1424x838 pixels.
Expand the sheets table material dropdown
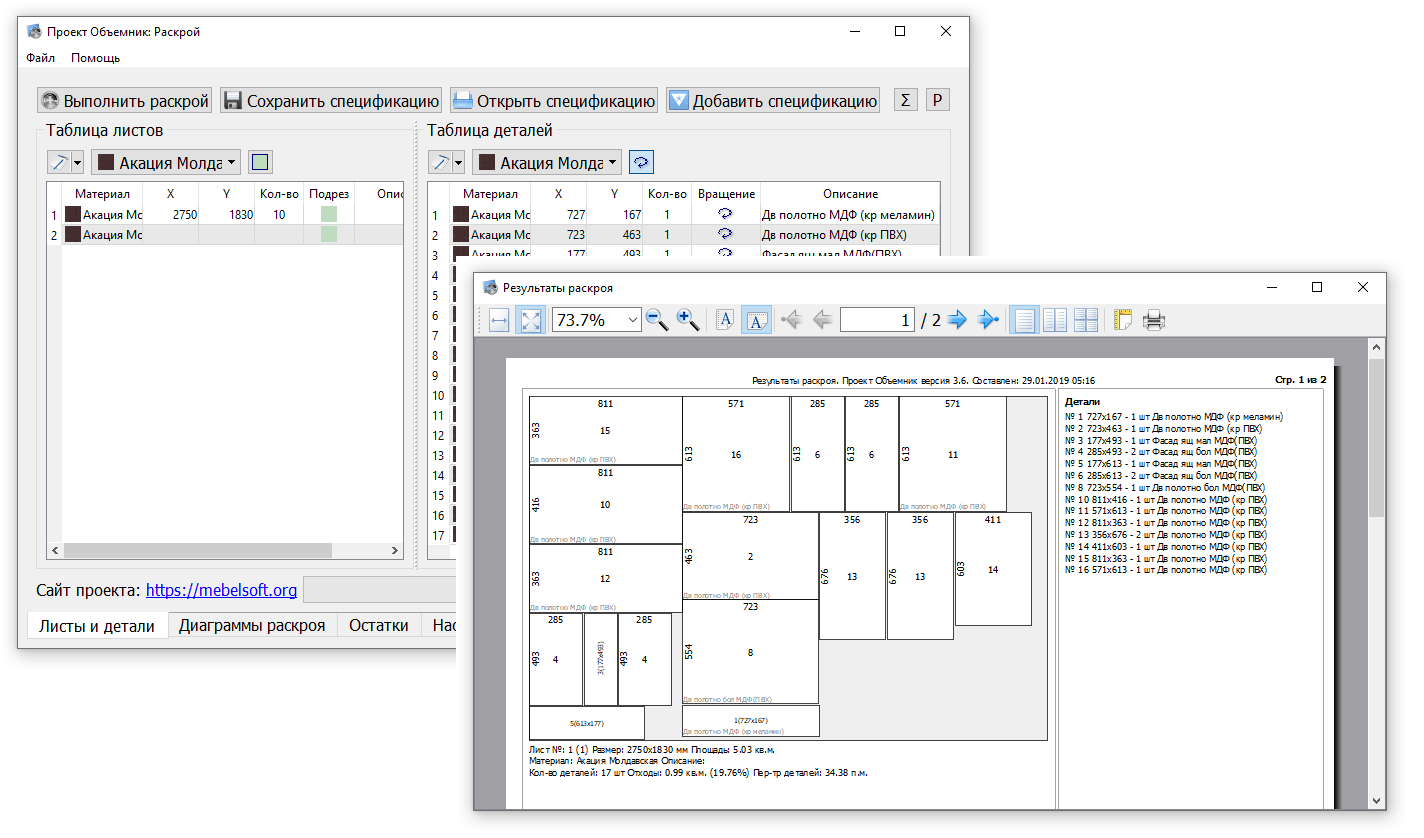pyautogui.click(x=232, y=162)
